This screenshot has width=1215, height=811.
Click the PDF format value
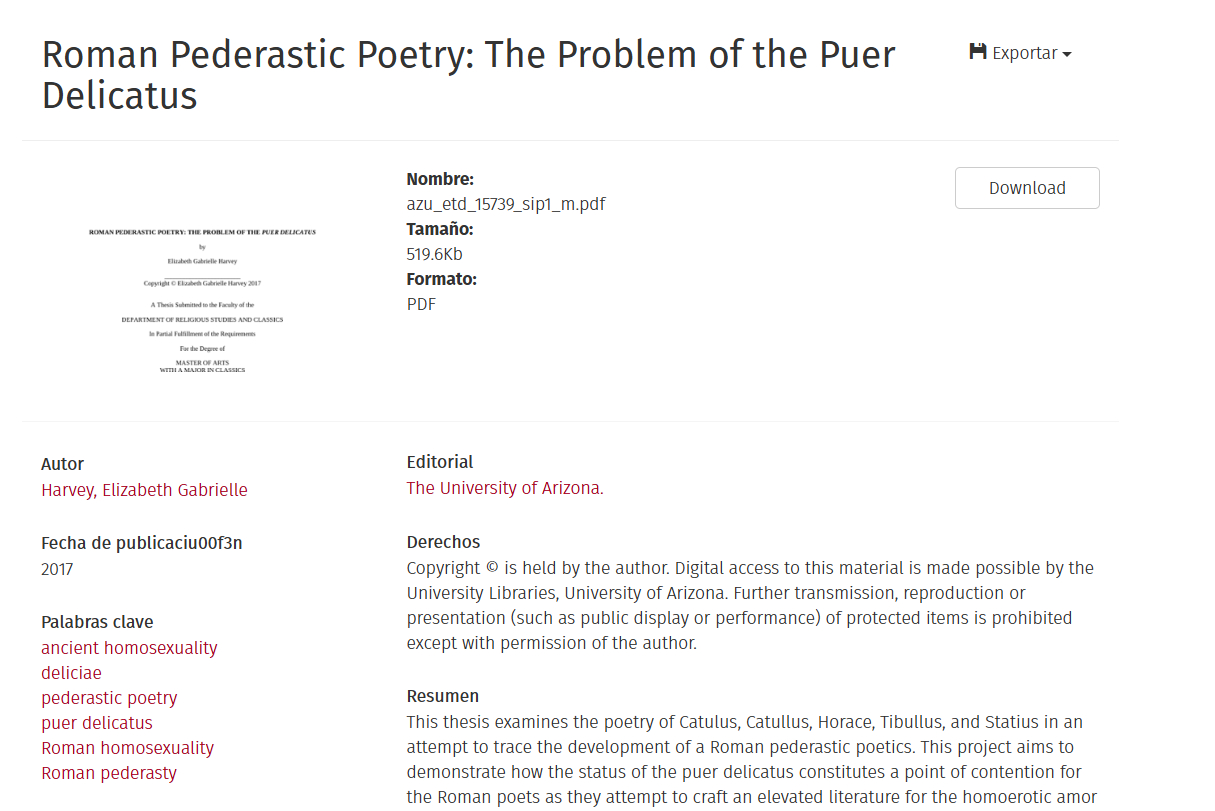[x=421, y=304]
